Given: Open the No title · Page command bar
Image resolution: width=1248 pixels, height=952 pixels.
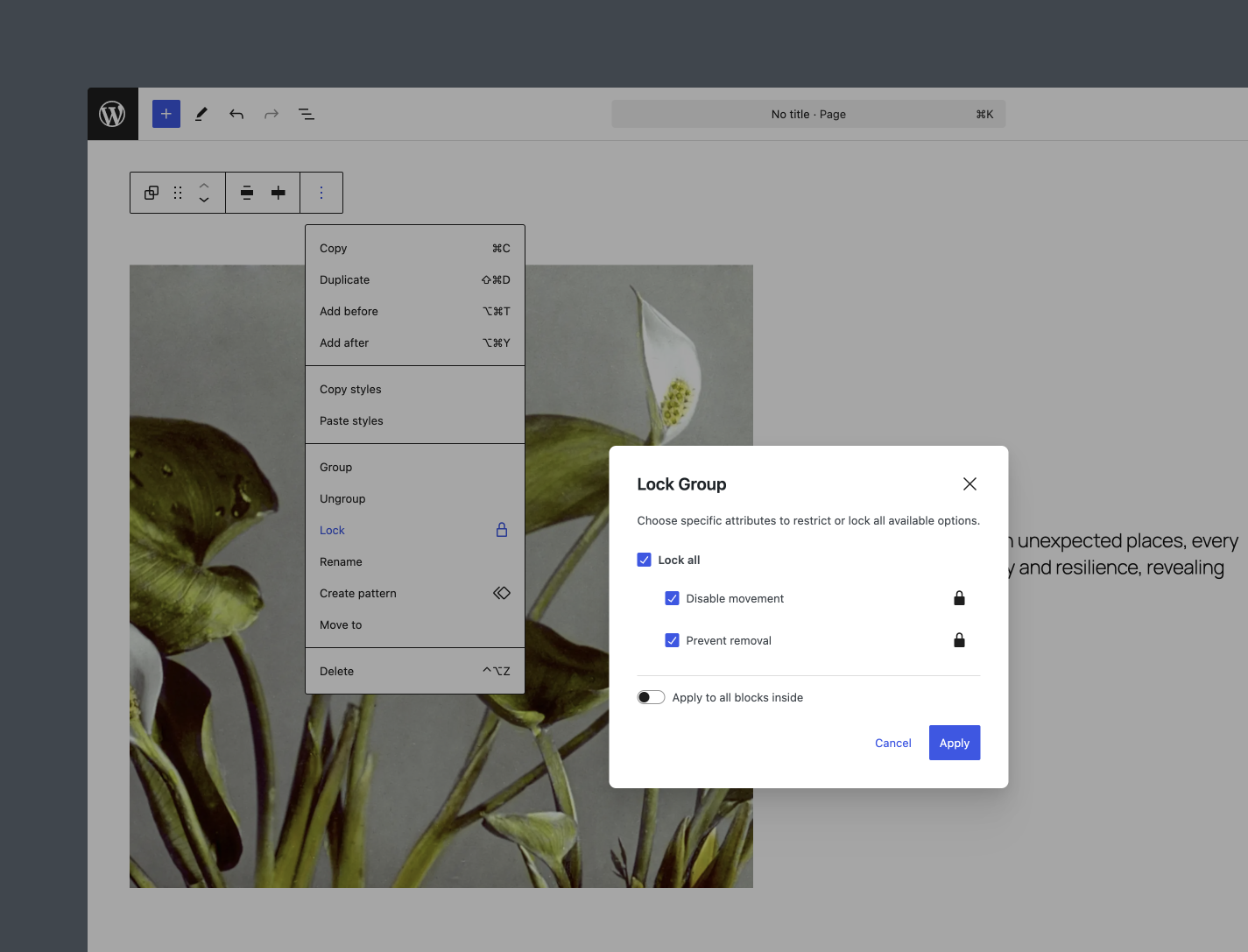Looking at the screenshot, I should click(x=808, y=114).
